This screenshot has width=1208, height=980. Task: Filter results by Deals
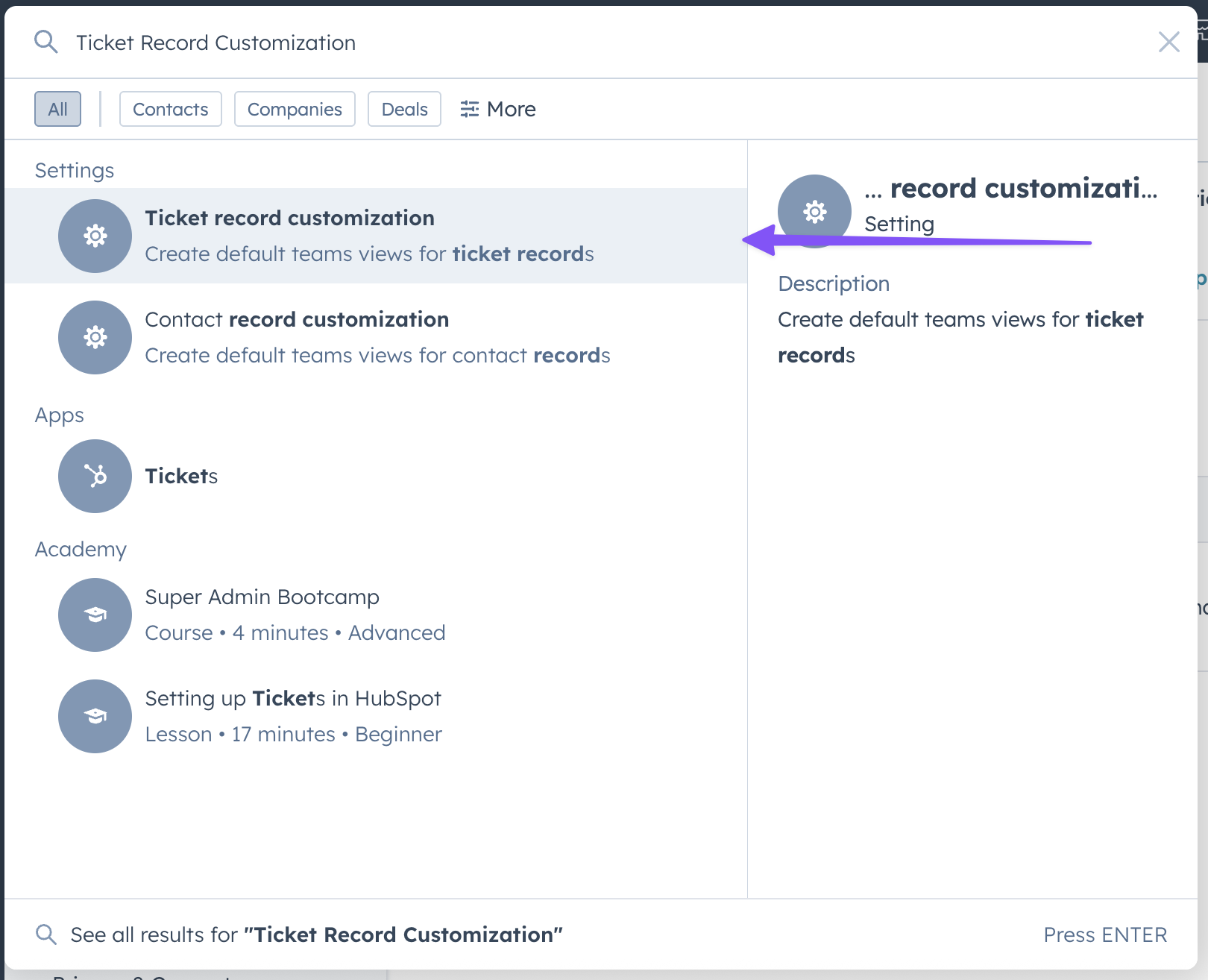404,109
